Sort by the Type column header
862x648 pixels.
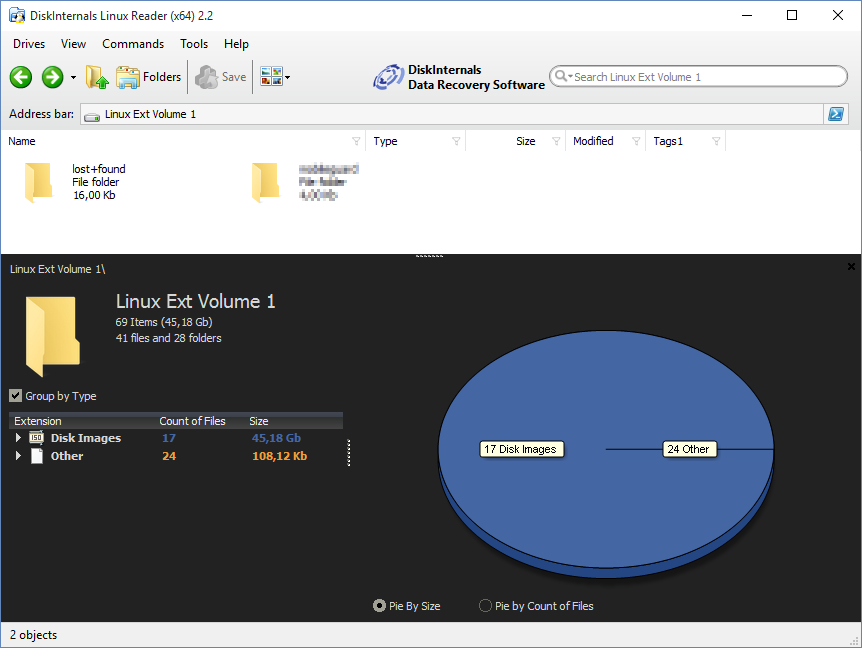coord(385,141)
